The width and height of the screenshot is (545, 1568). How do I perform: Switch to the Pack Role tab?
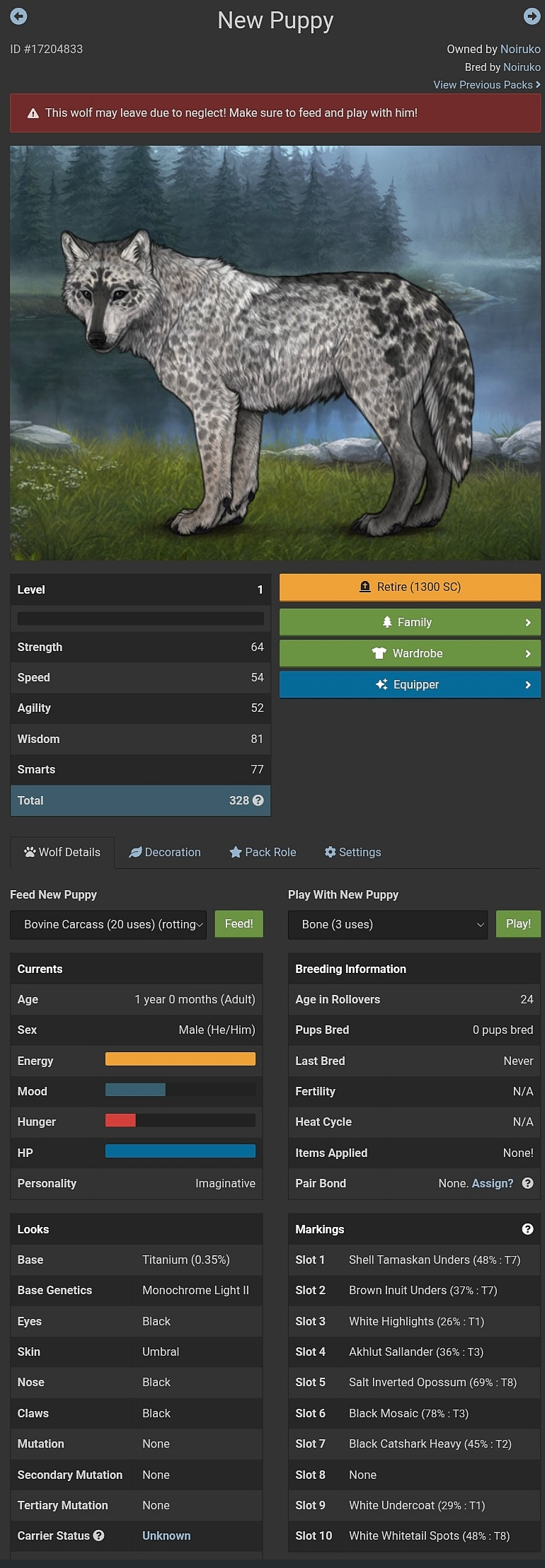pos(263,852)
